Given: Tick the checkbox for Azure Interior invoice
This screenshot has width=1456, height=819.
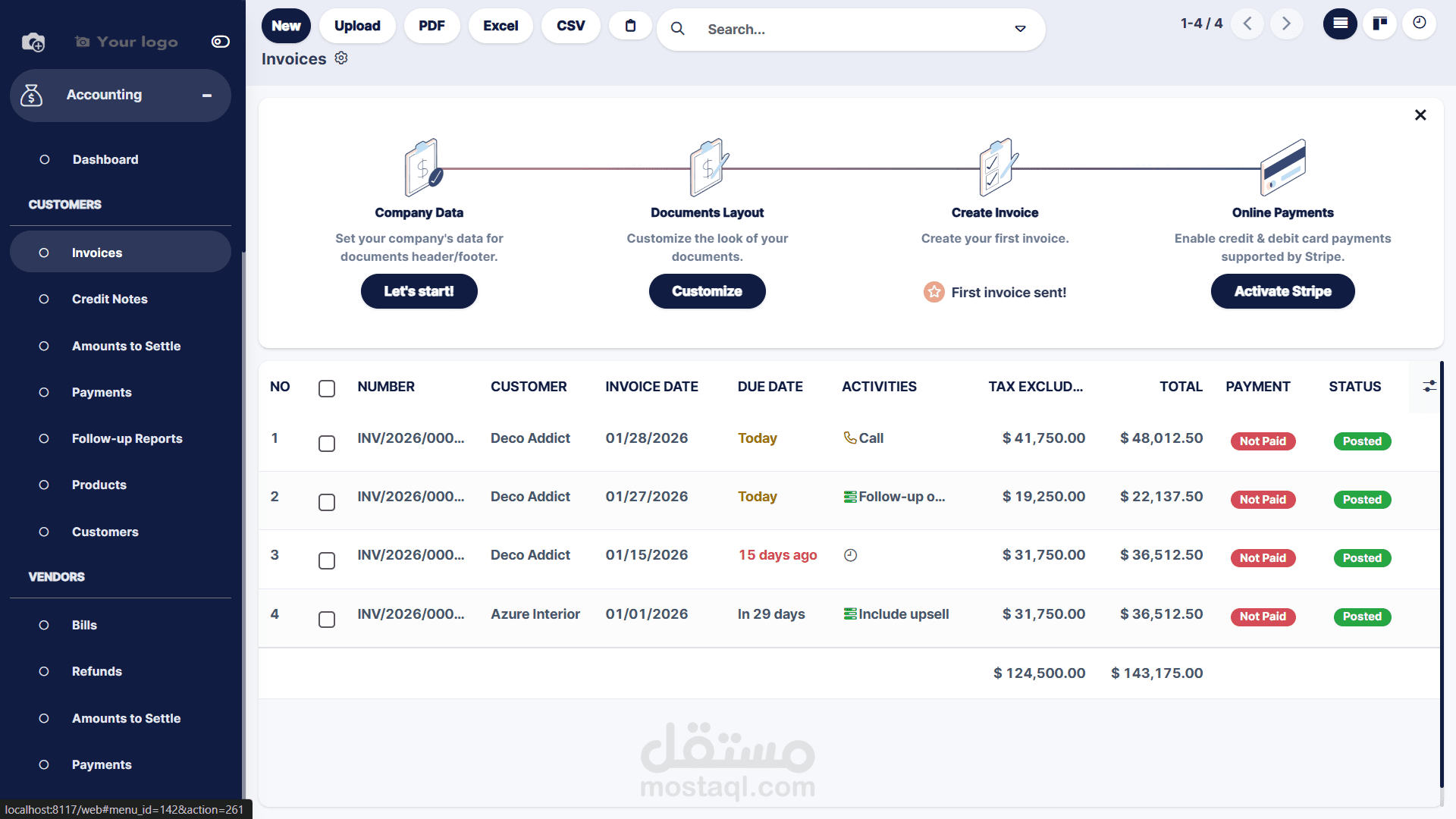Looking at the screenshot, I should pyautogui.click(x=327, y=620).
